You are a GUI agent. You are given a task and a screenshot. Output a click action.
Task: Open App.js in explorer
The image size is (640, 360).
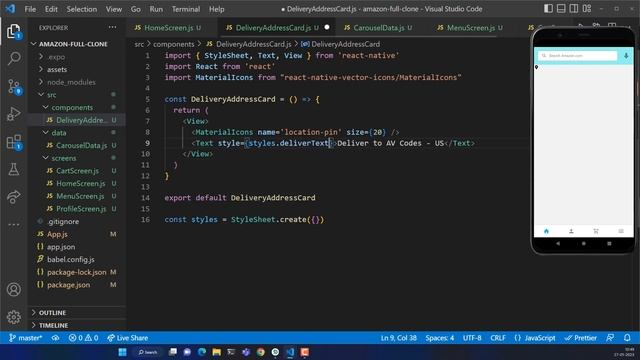(57, 234)
